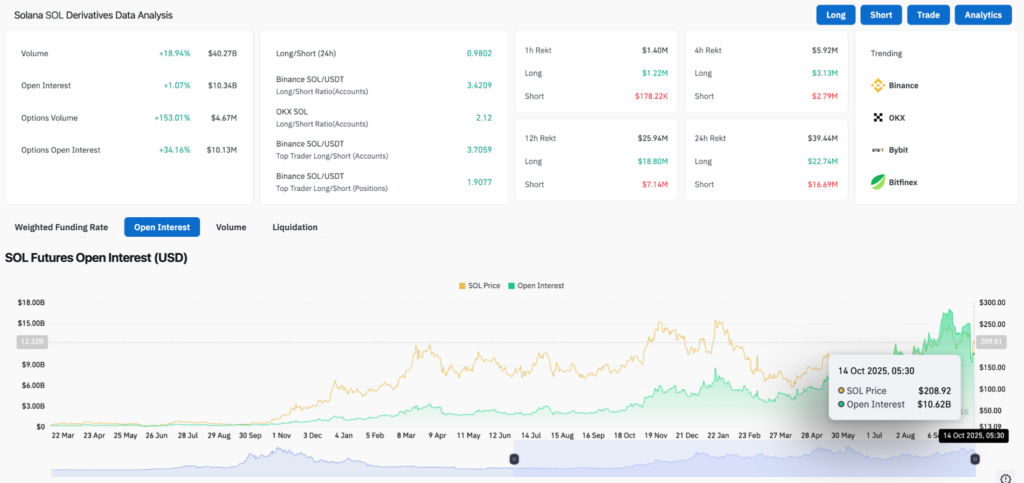Image resolution: width=1024 pixels, height=483 pixels.
Task: Toggle the Open Interest legend series
Action: tap(536, 286)
